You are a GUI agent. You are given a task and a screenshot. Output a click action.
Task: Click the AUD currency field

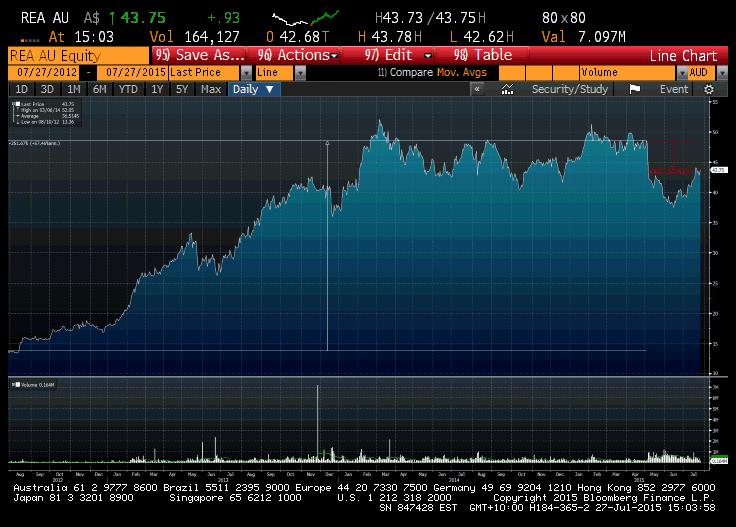[x=701, y=73]
